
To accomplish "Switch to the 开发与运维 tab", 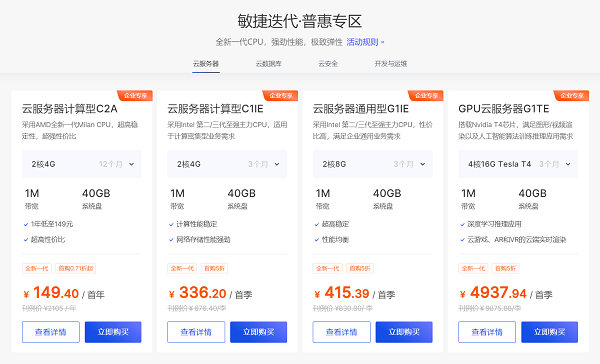I will pyautogui.click(x=390, y=64).
